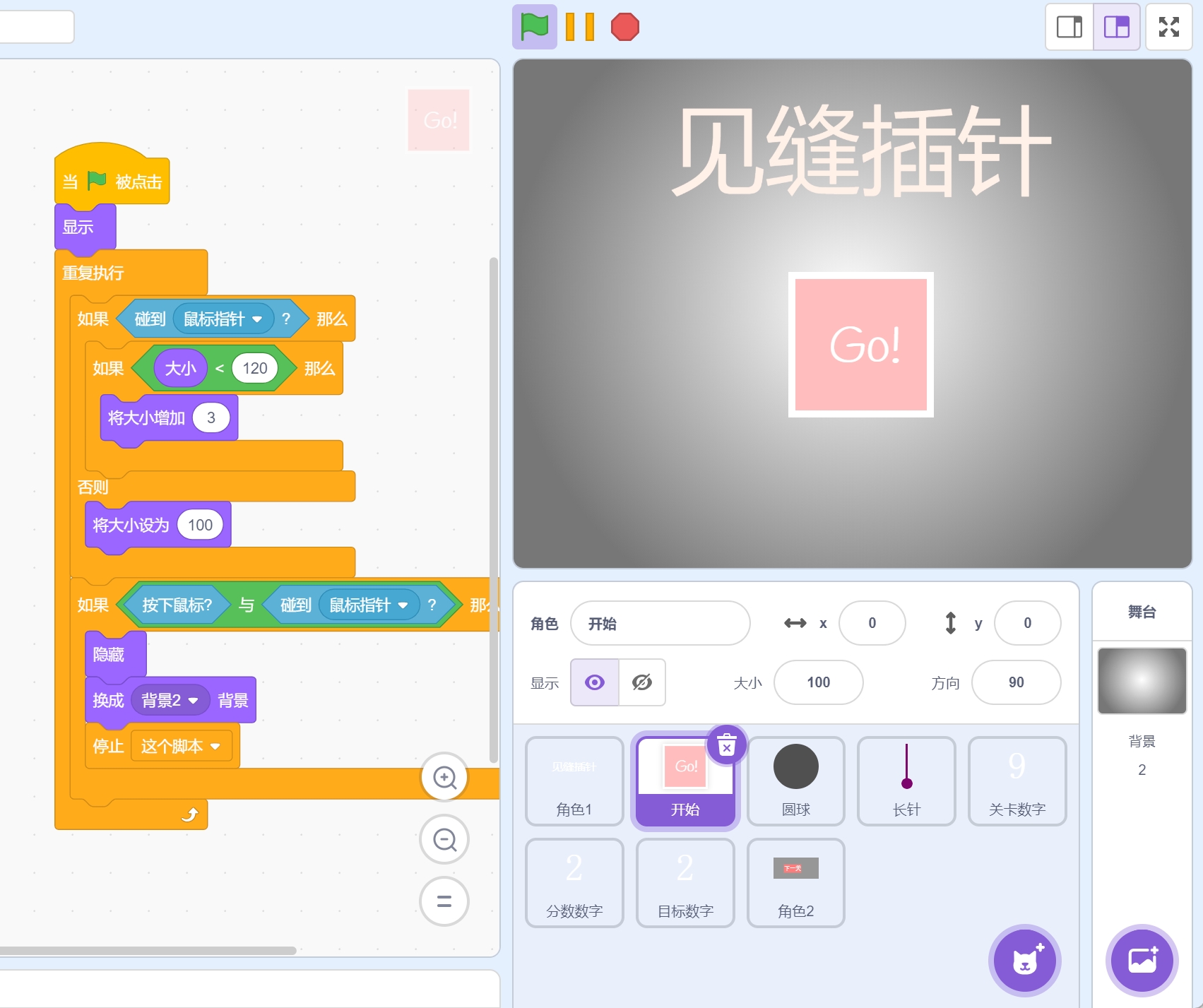Hide the sprite using the crossed-eye toggle
1203x1008 pixels.
641,682
